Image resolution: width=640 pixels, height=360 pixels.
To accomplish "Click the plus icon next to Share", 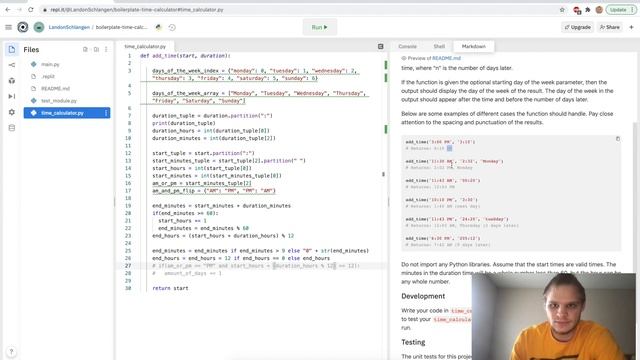I will 631,27.
